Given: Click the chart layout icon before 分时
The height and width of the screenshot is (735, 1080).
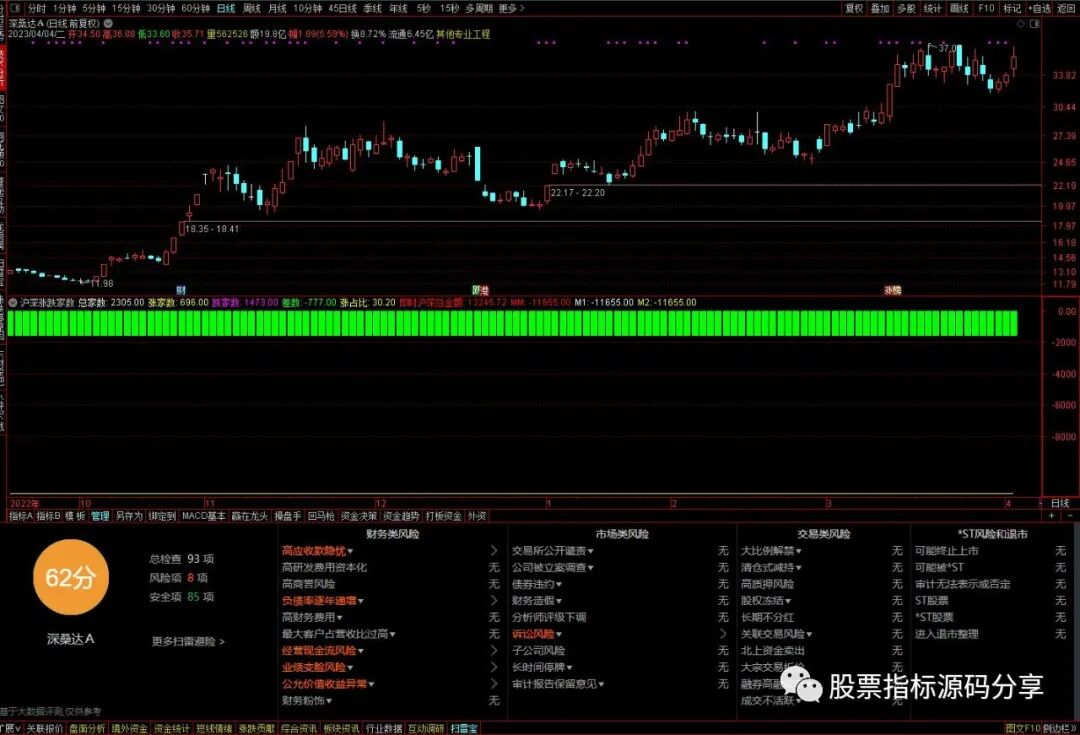Looking at the screenshot, I should pos(14,8).
